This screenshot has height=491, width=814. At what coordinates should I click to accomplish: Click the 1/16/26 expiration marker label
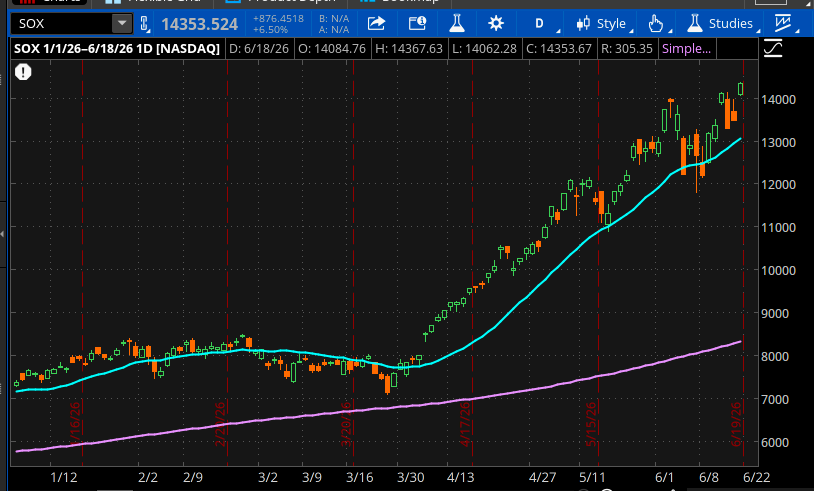(75, 424)
